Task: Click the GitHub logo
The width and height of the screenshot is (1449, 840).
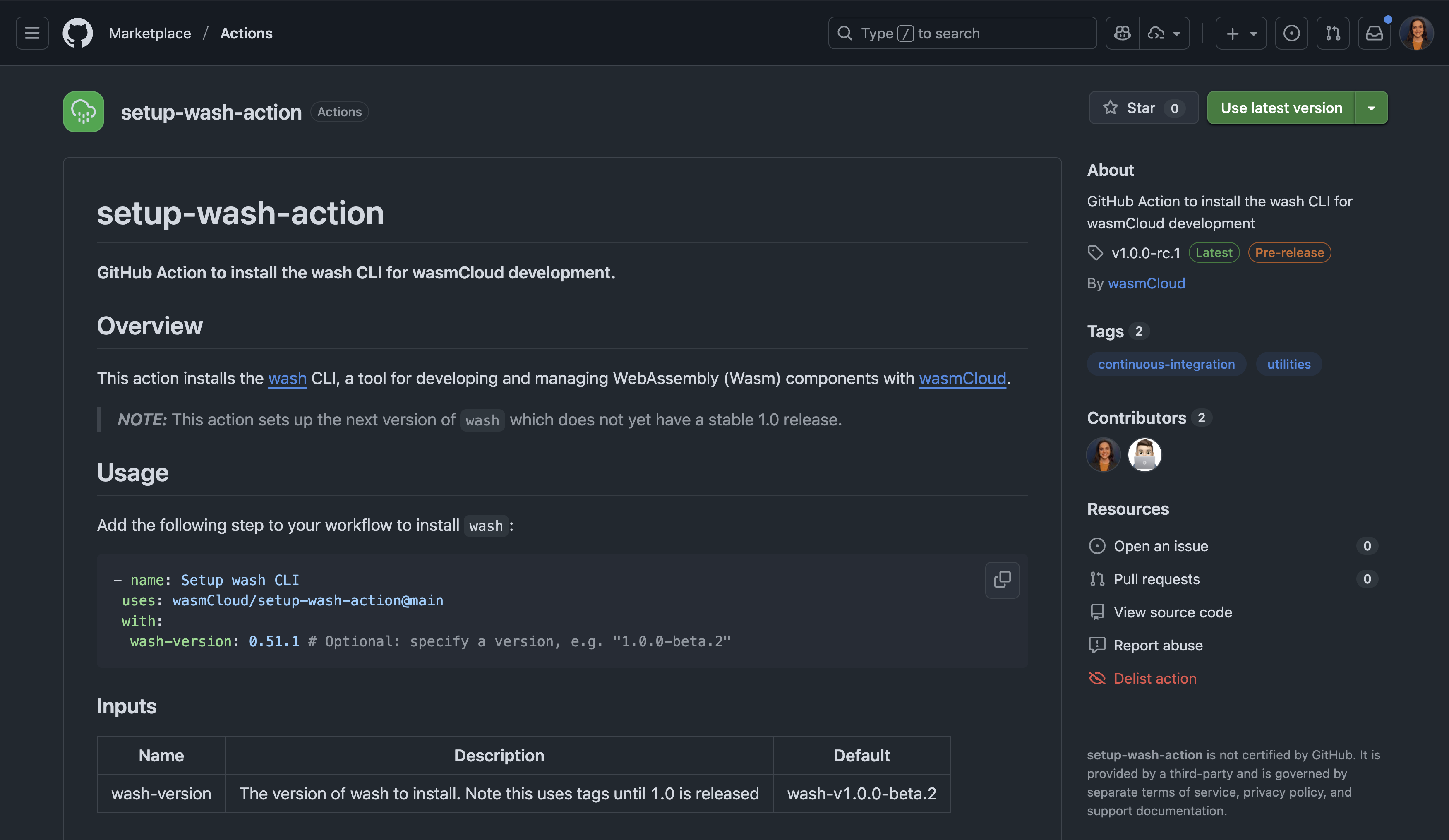Action: tap(77, 33)
